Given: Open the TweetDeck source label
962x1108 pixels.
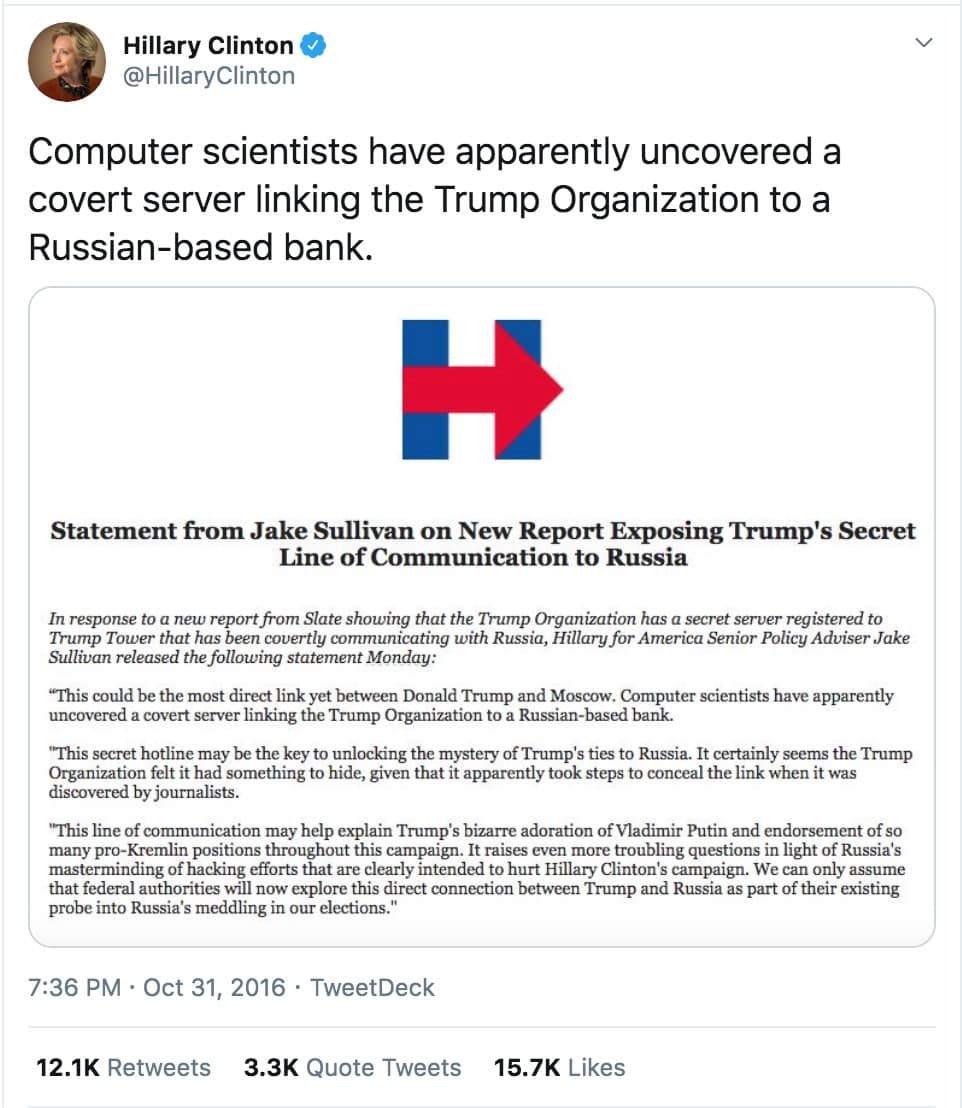Looking at the screenshot, I should coord(372,987).
